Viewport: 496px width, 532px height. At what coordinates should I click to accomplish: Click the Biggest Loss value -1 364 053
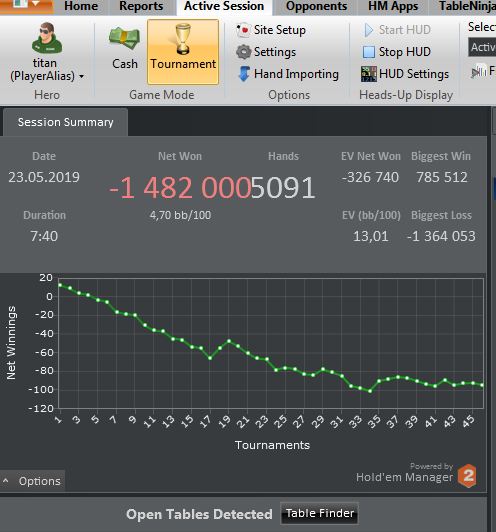tap(441, 236)
